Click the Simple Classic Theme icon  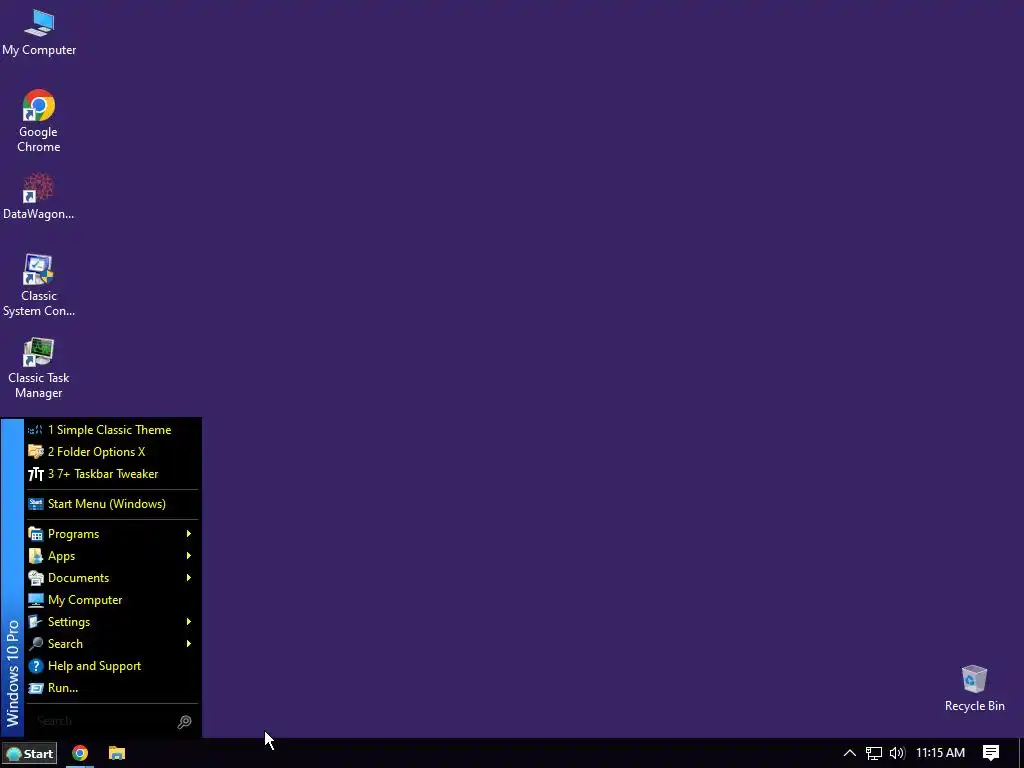[x=36, y=430]
